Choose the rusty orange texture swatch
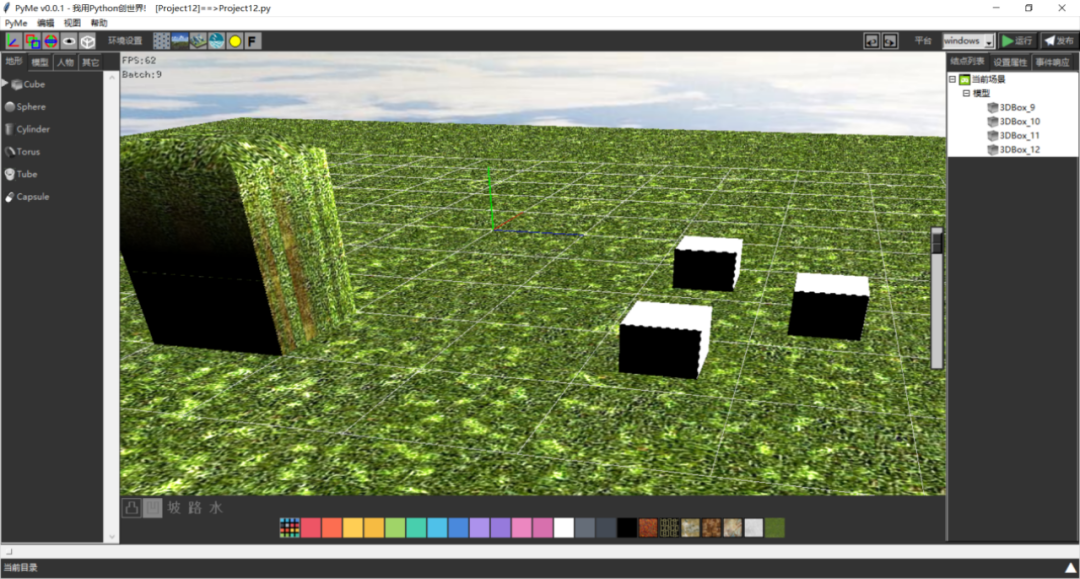 (648, 528)
